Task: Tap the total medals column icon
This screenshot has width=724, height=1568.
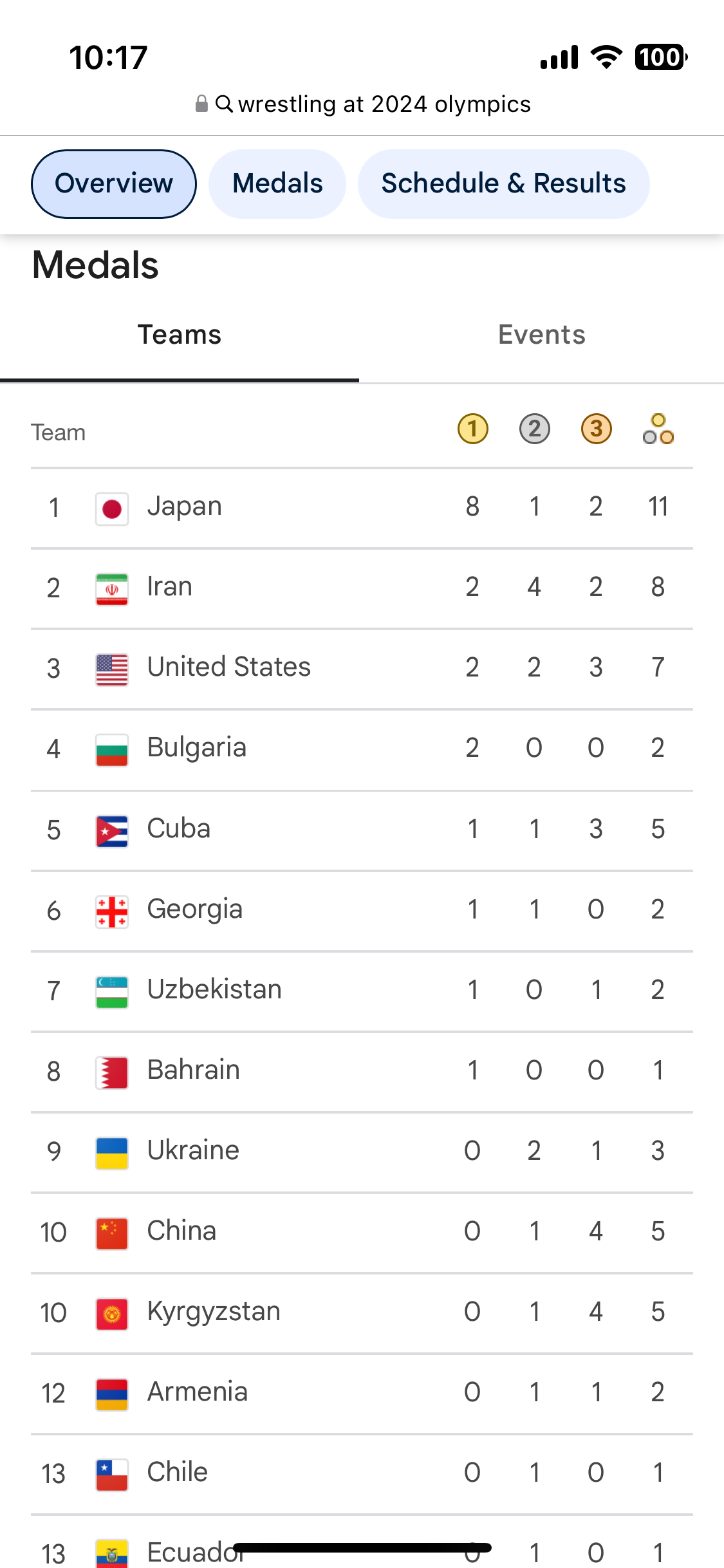Action: (x=658, y=429)
